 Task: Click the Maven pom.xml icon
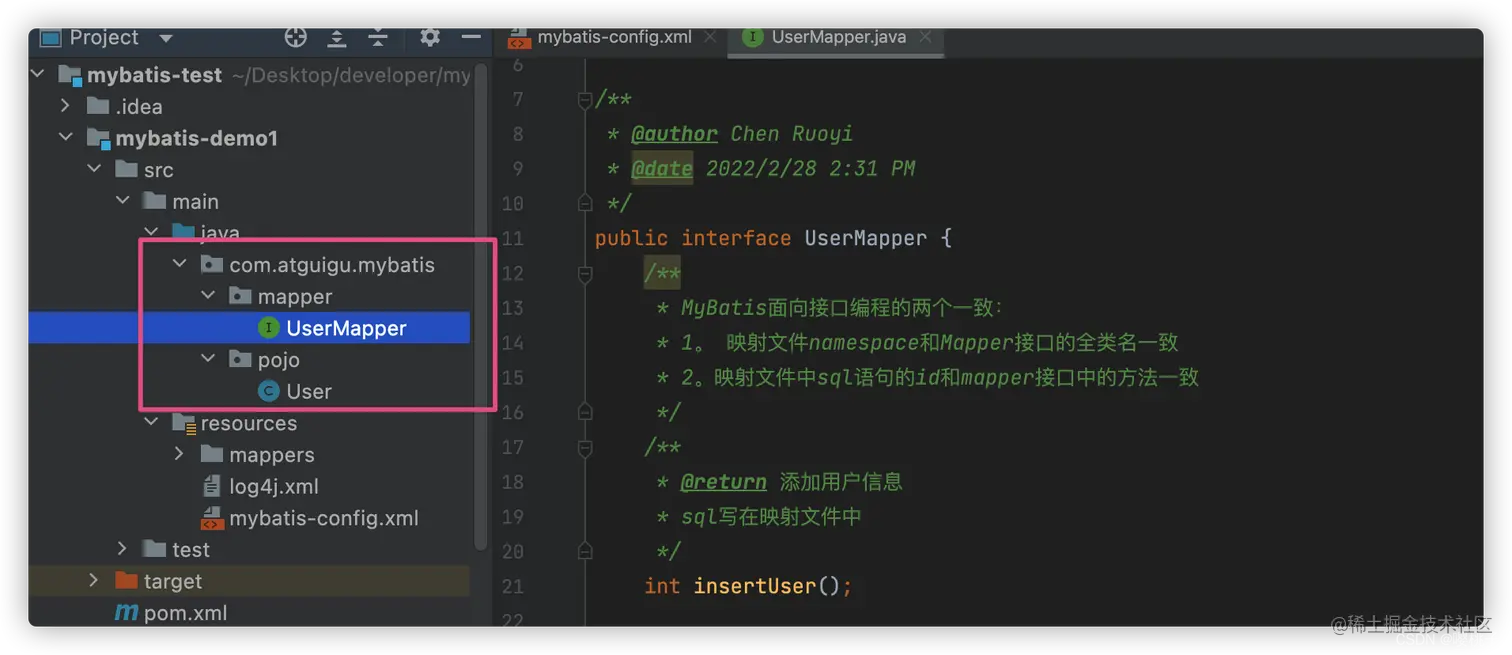pyautogui.click(x=126, y=612)
